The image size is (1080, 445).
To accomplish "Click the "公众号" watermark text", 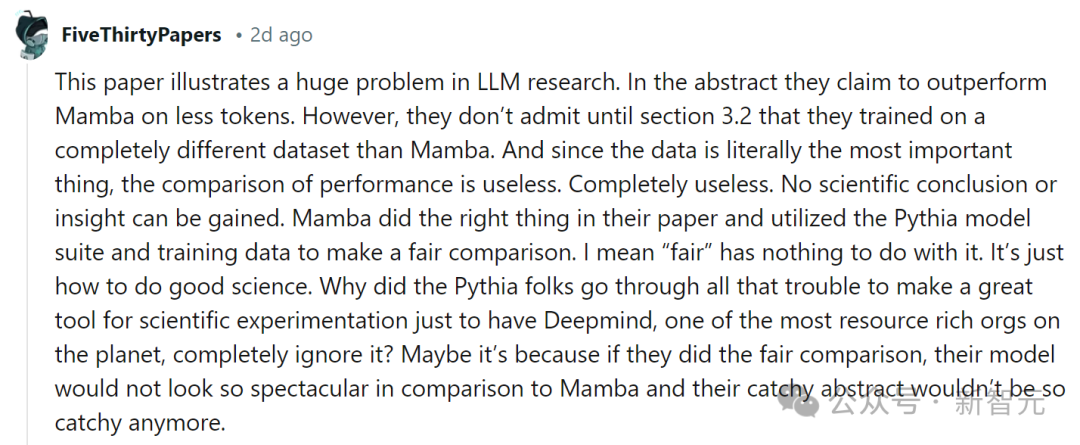I will point(874,404).
